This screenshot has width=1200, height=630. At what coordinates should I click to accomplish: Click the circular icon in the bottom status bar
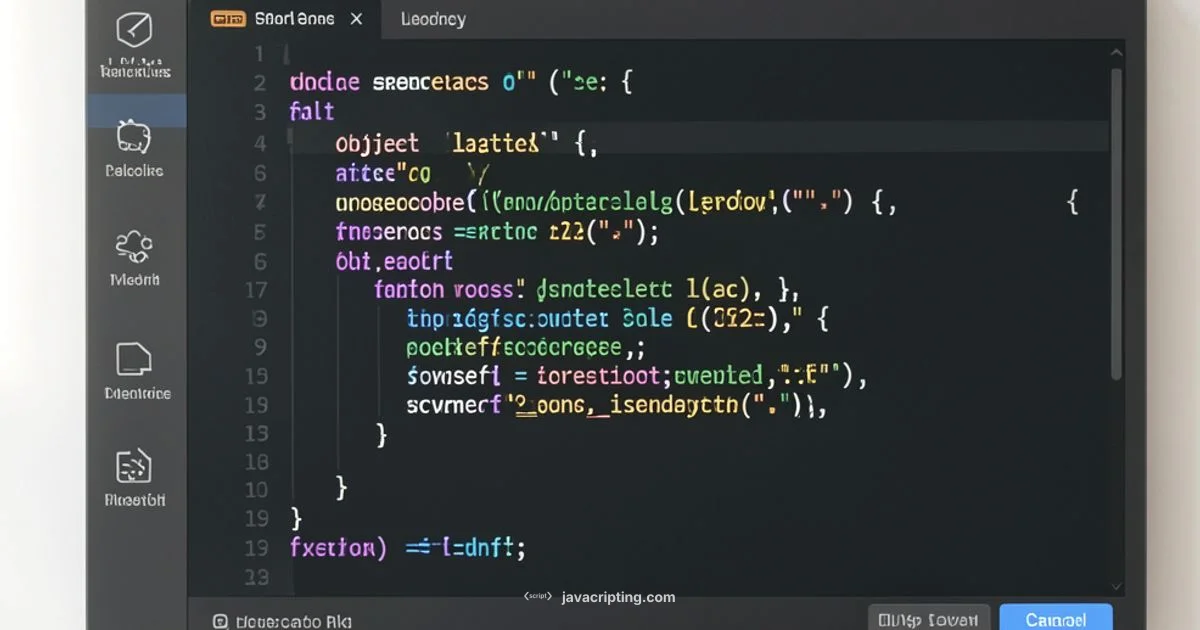(x=223, y=620)
